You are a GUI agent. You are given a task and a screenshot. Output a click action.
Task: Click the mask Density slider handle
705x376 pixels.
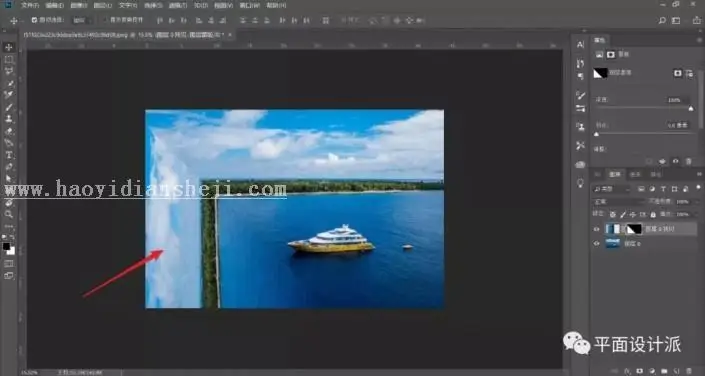click(x=691, y=108)
